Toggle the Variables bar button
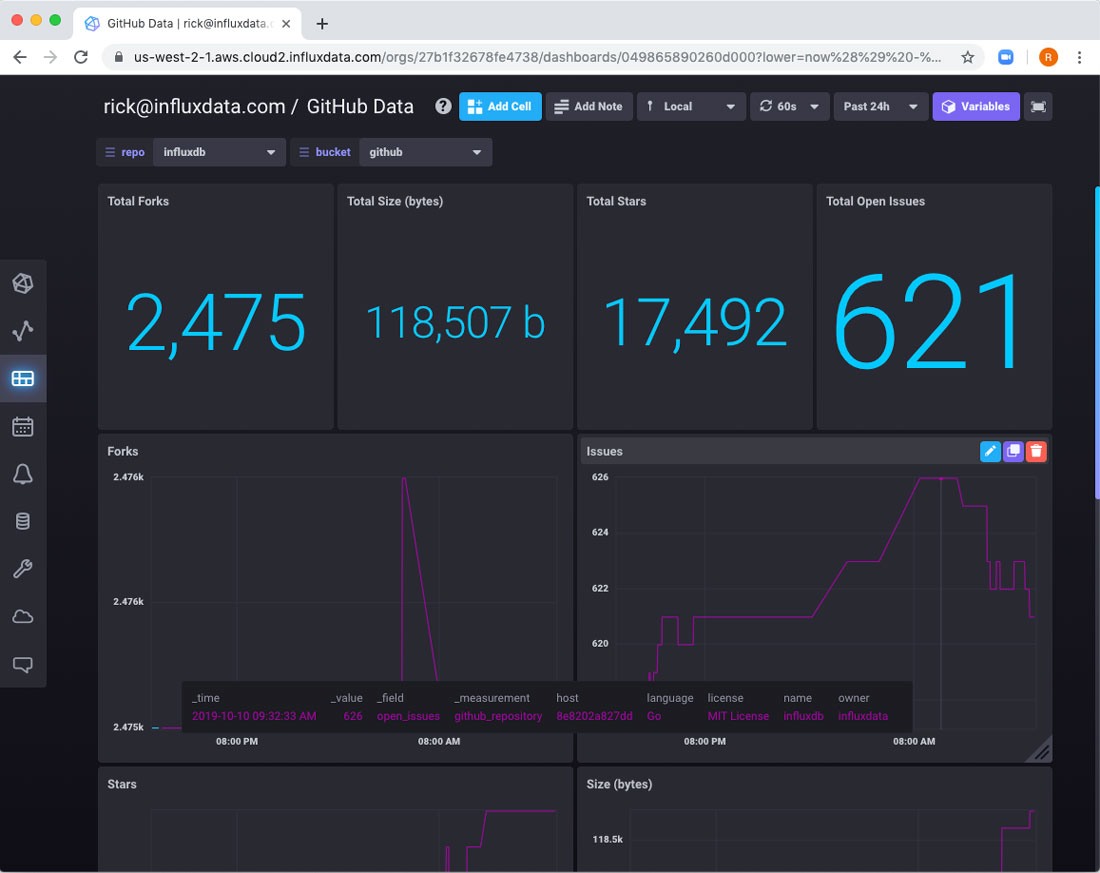Image resolution: width=1100 pixels, height=873 pixels. 975,106
